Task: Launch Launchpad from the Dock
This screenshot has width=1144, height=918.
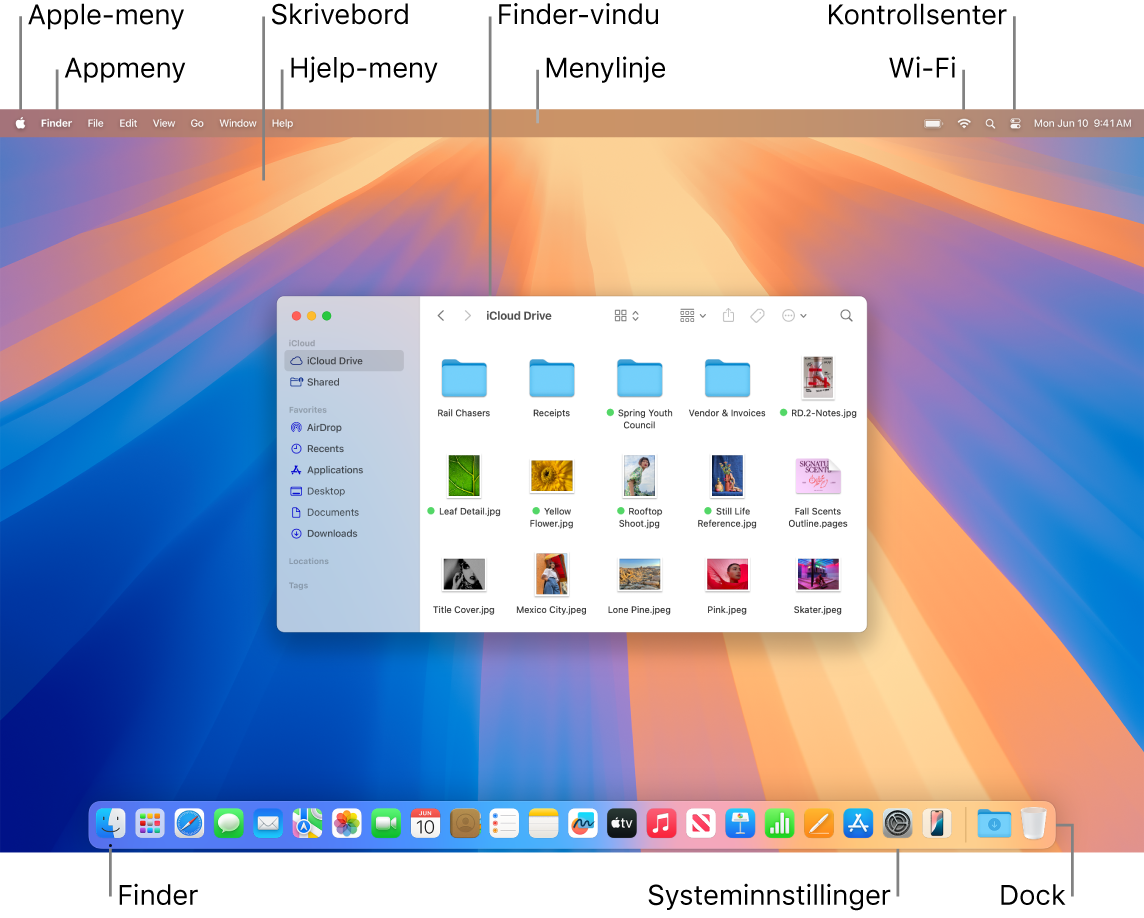Action: (x=150, y=824)
